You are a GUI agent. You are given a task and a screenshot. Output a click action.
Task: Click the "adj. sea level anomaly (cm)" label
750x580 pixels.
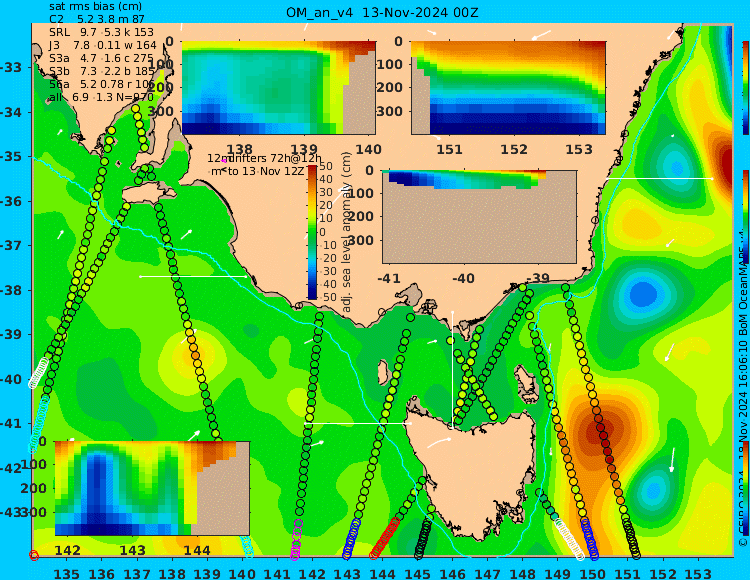(347, 232)
